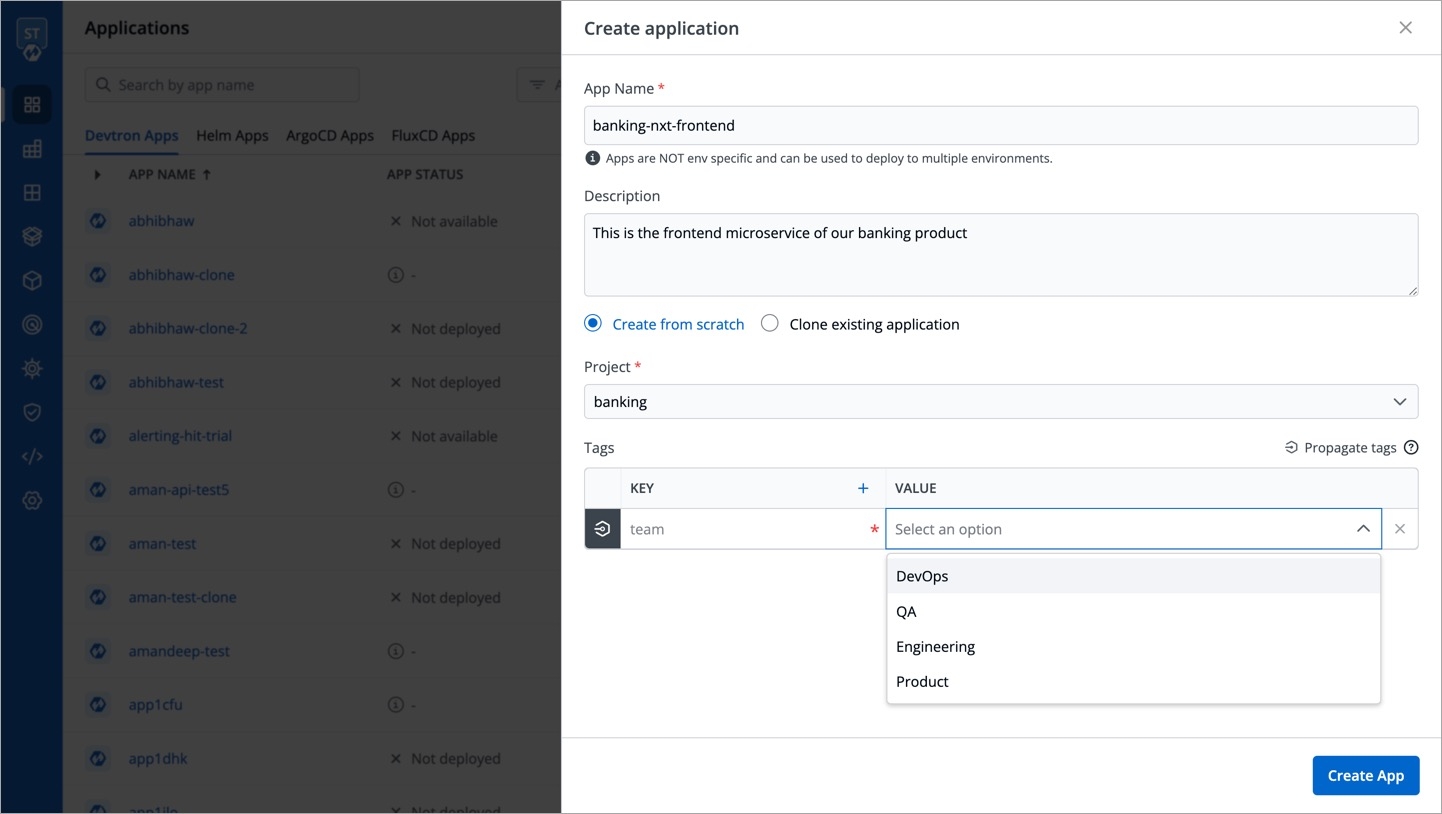The height and width of the screenshot is (814, 1442).
Task: Remove the team tag row with X
Action: (1399, 529)
